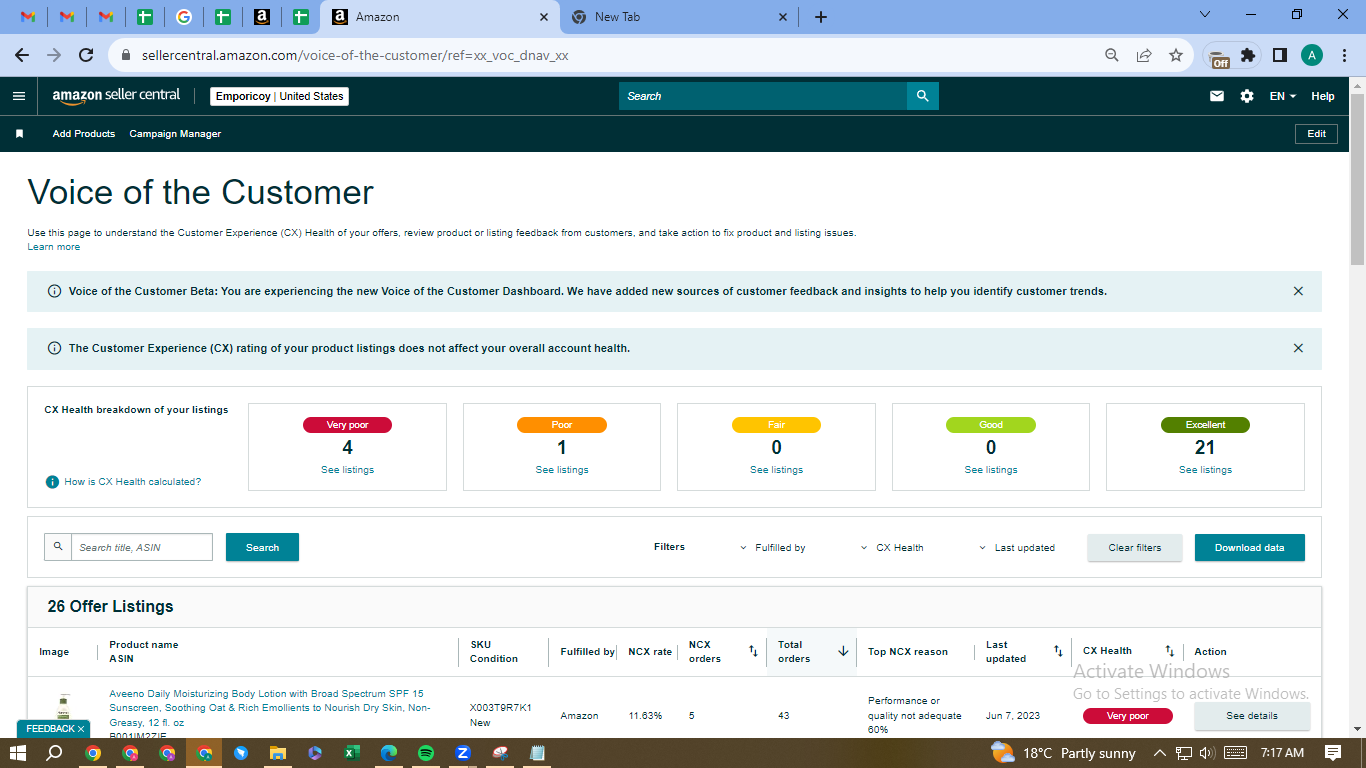1366x768 pixels.
Task: Open the Help menu item
Action: tap(1323, 96)
